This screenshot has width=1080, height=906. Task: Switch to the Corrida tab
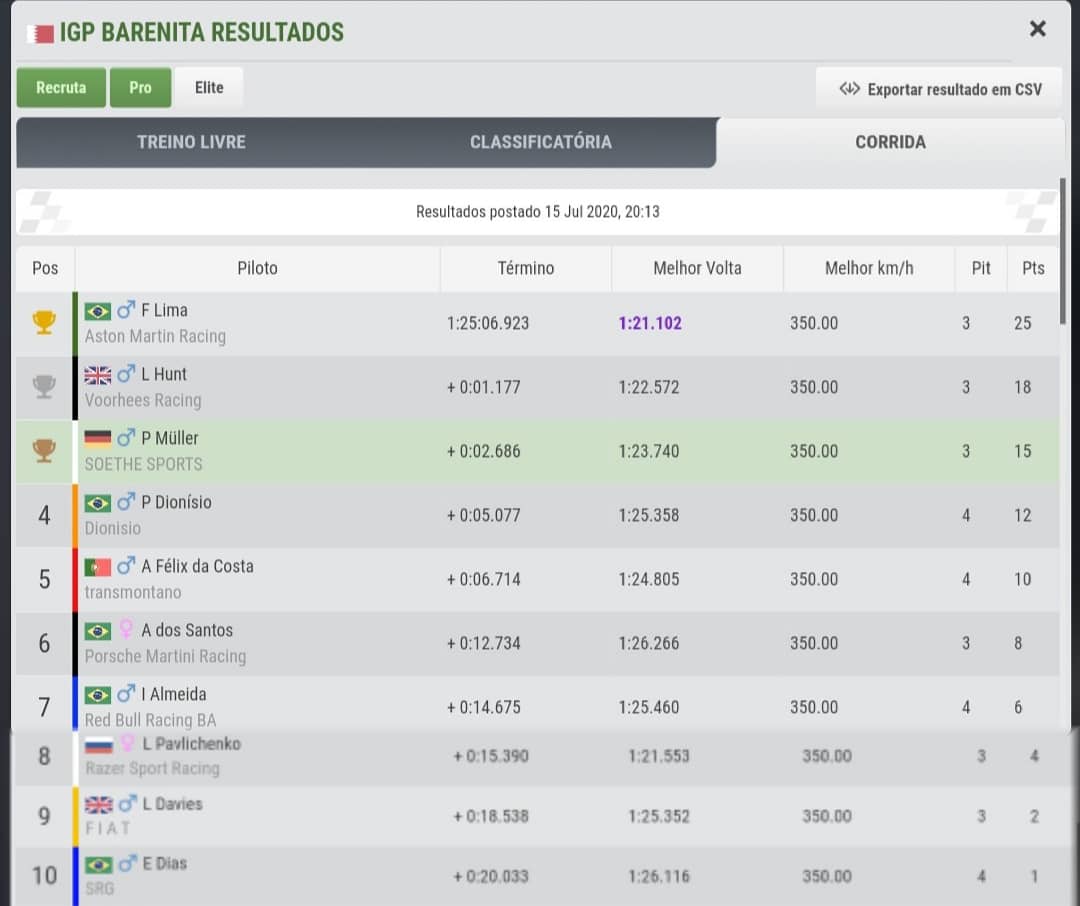(x=890, y=142)
